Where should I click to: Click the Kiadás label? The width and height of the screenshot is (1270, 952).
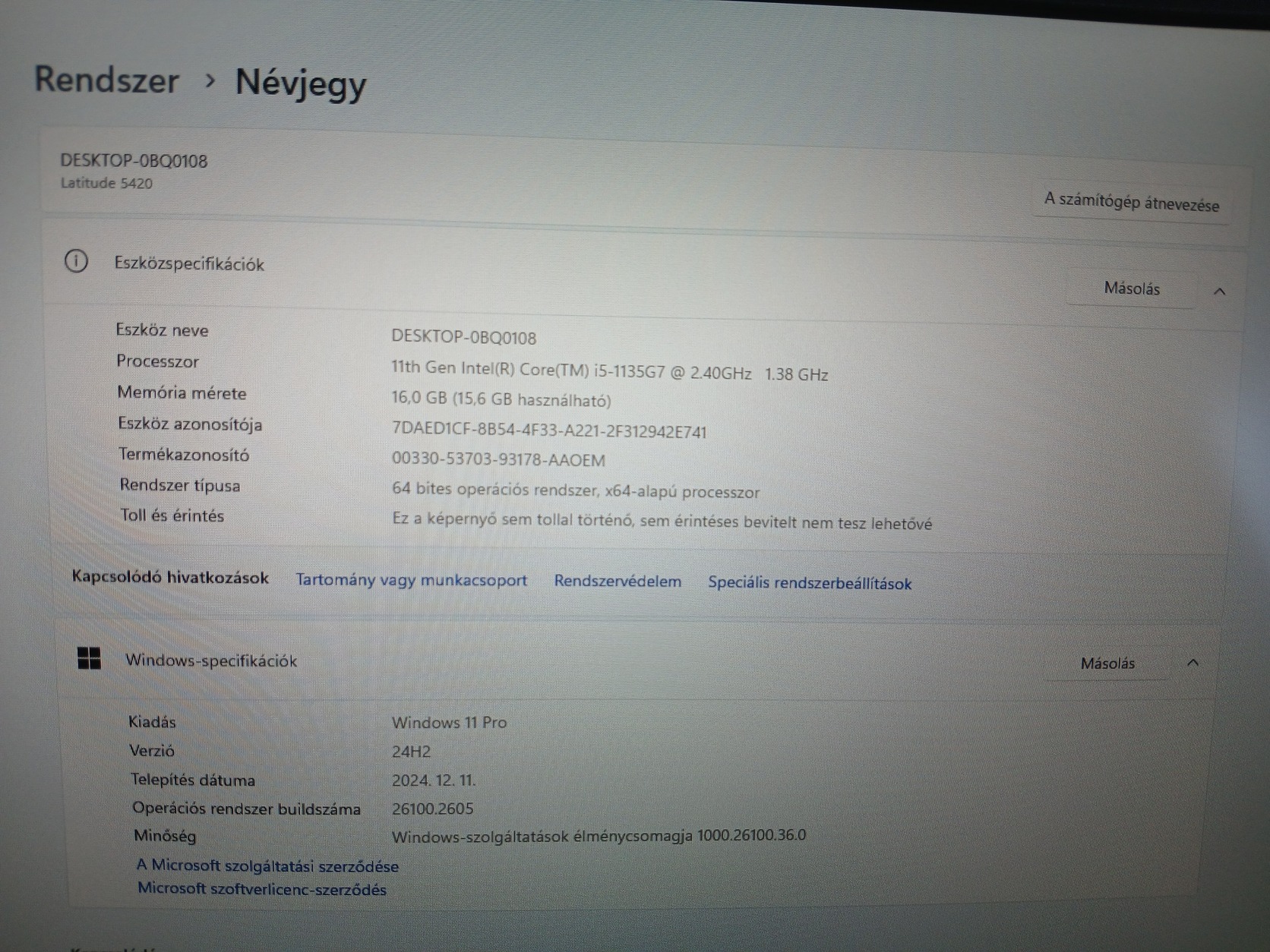tap(152, 721)
